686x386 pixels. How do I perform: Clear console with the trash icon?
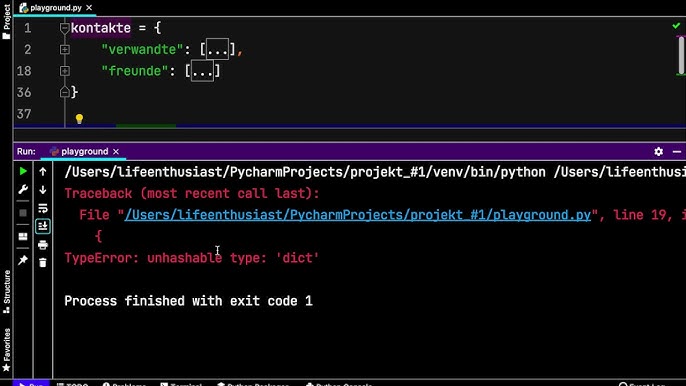pyautogui.click(x=43, y=263)
